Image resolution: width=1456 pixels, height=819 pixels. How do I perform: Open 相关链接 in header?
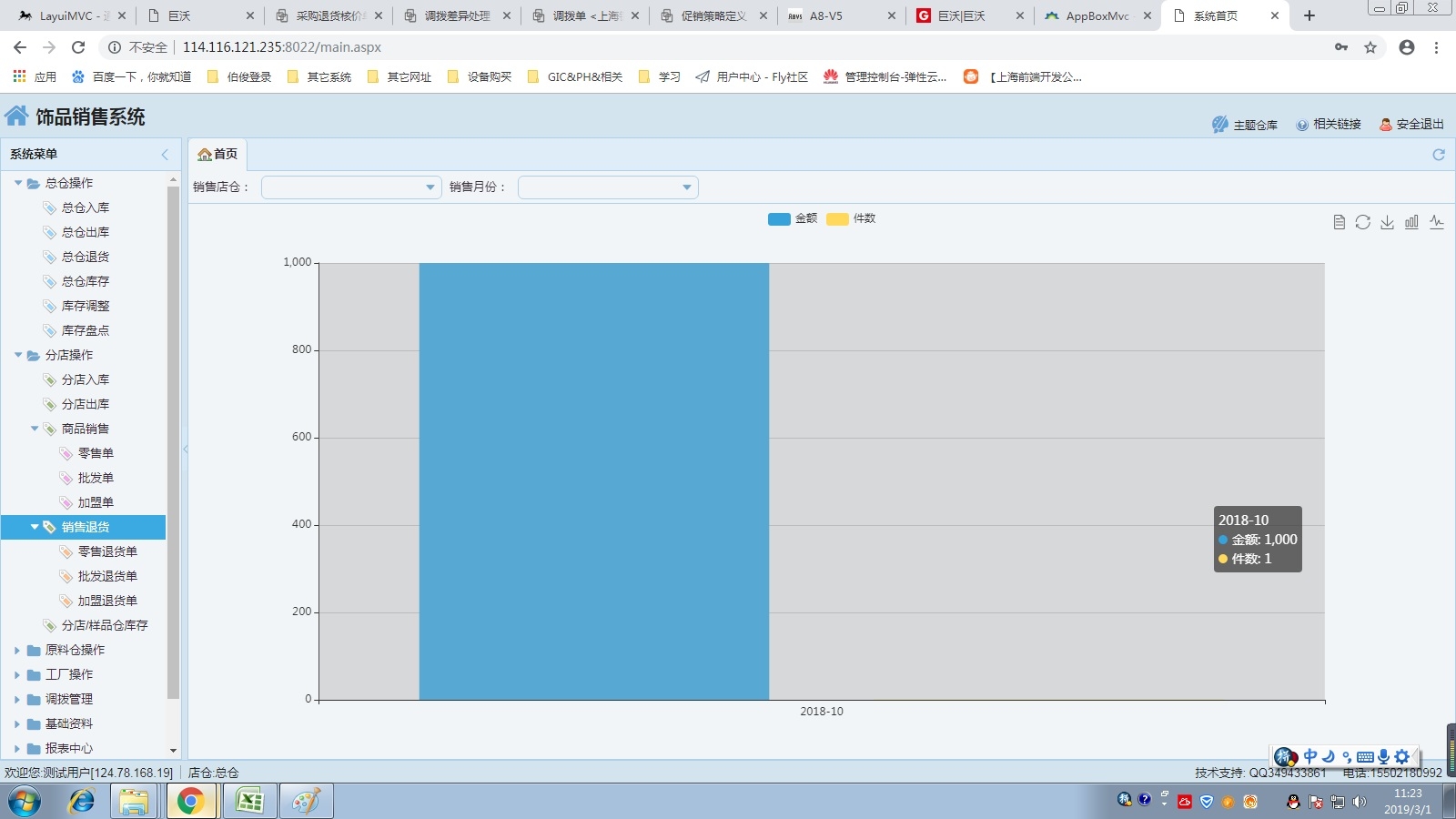pyautogui.click(x=1329, y=125)
